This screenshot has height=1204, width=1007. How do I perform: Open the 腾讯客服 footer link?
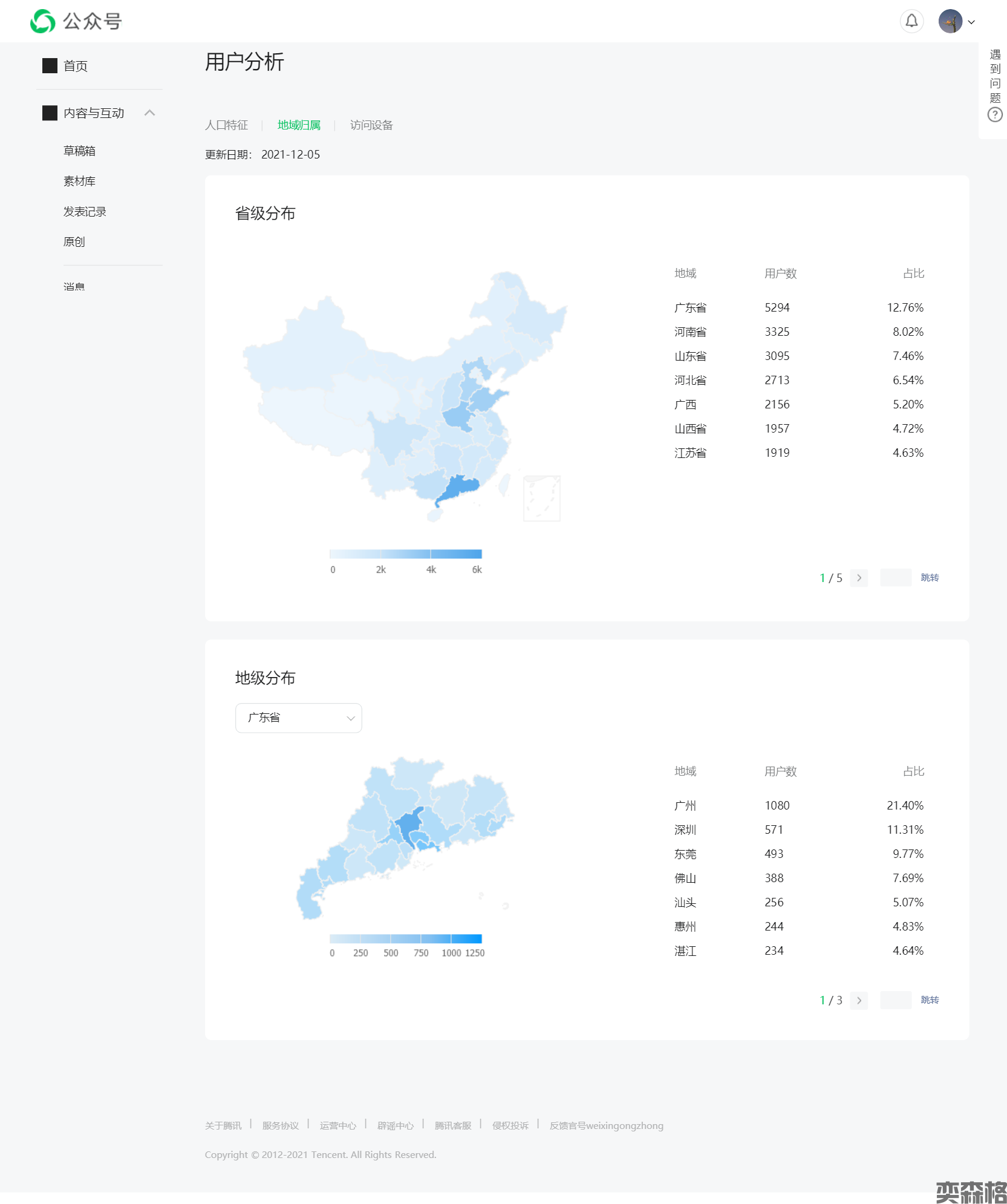coord(452,1125)
